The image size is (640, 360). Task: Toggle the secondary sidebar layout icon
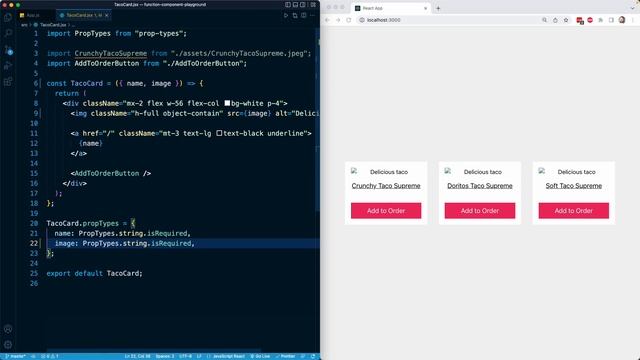[x=303, y=5]
